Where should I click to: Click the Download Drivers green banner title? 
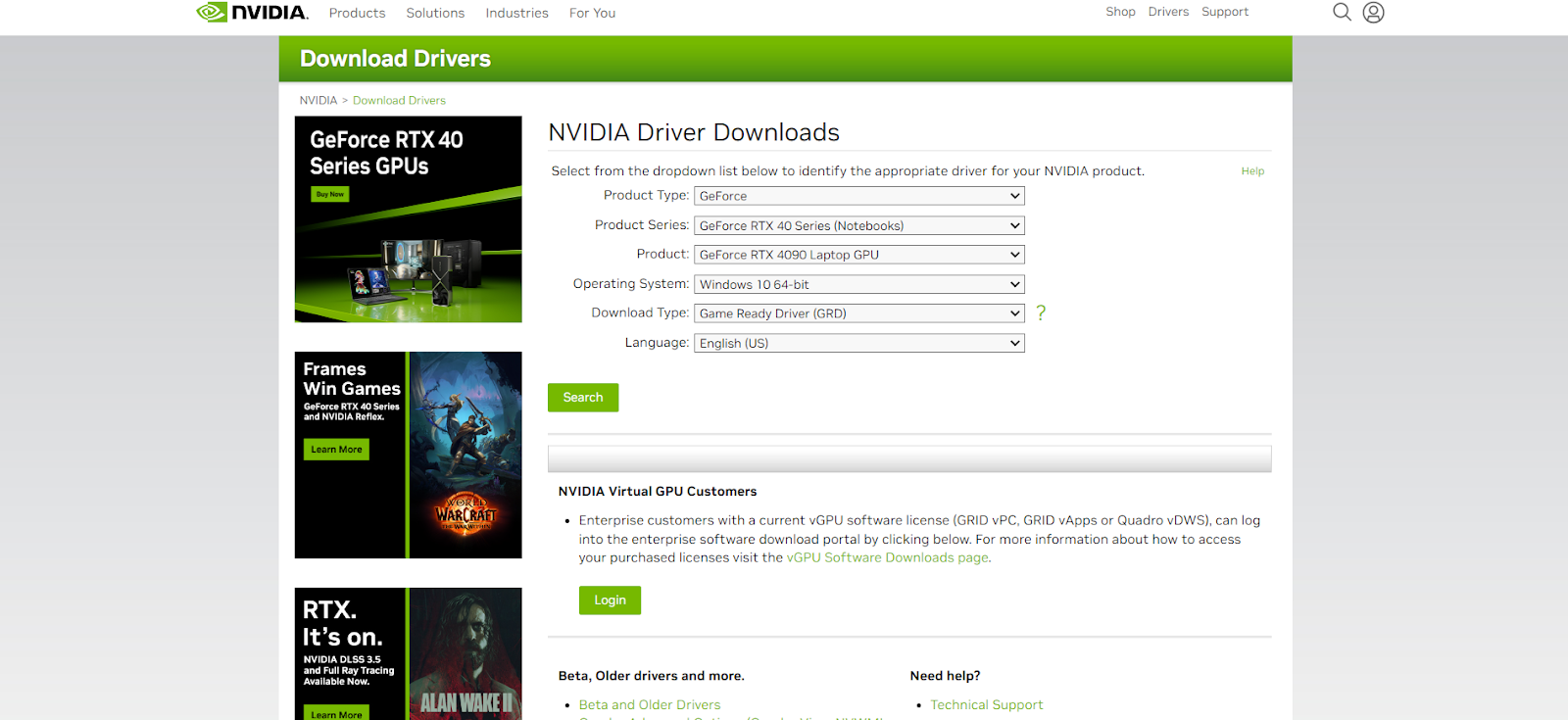coord(395,59)
